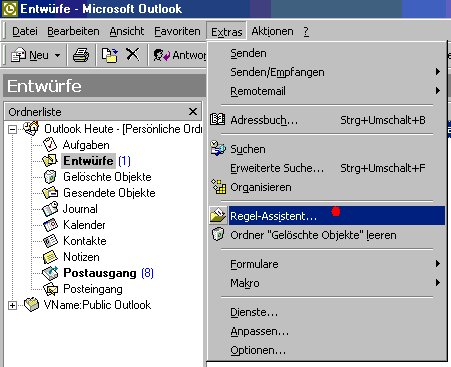Select the Aufgaben folder
The image size is (451, 367).
(x=86, y=145)
